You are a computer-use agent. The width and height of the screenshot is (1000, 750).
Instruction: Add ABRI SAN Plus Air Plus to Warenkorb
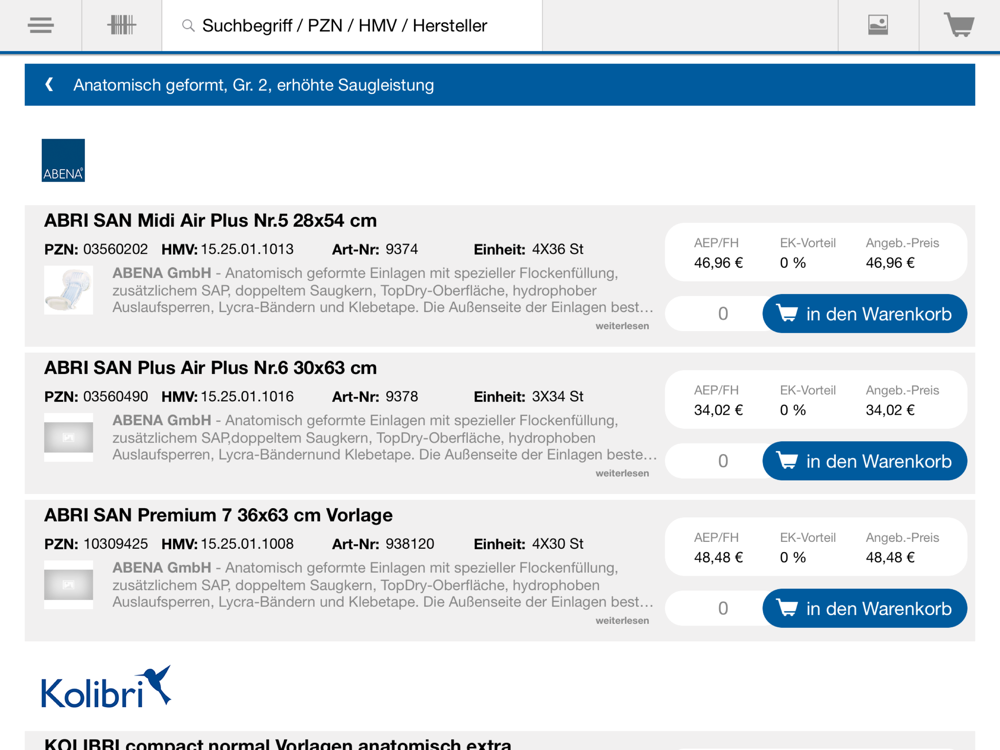tap(865, 461)
